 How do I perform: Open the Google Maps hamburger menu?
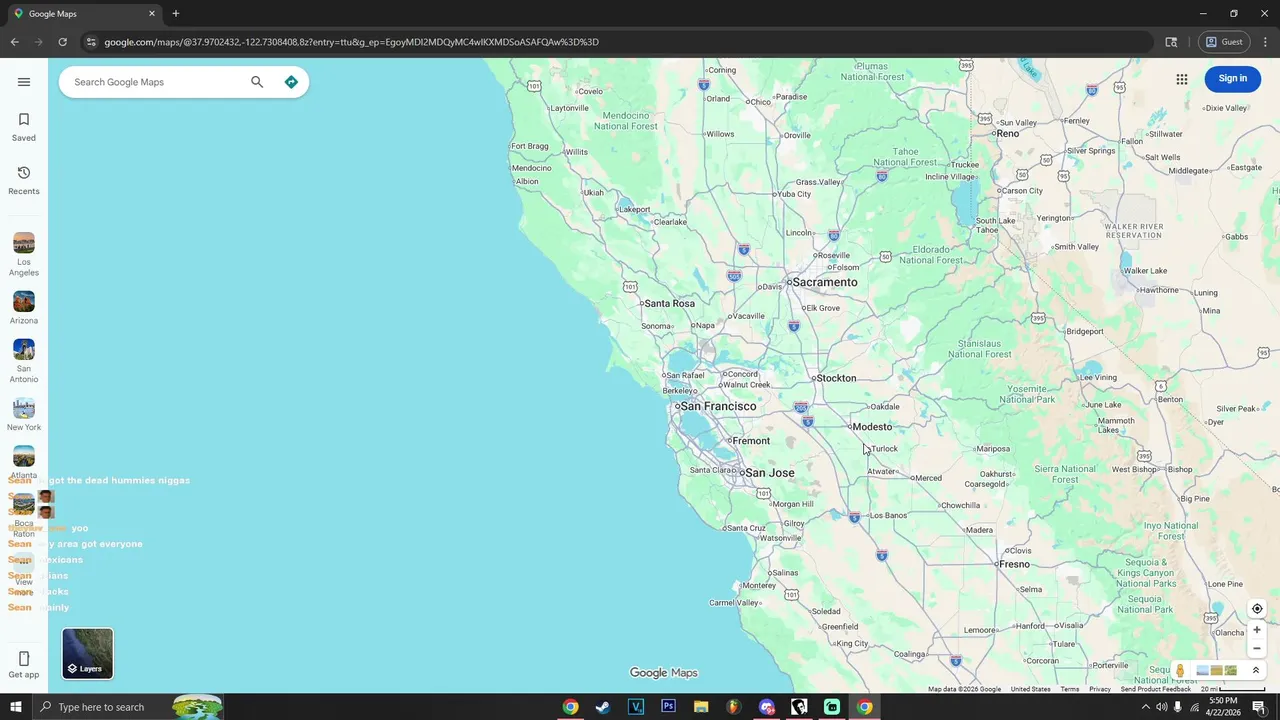(24, 82)
